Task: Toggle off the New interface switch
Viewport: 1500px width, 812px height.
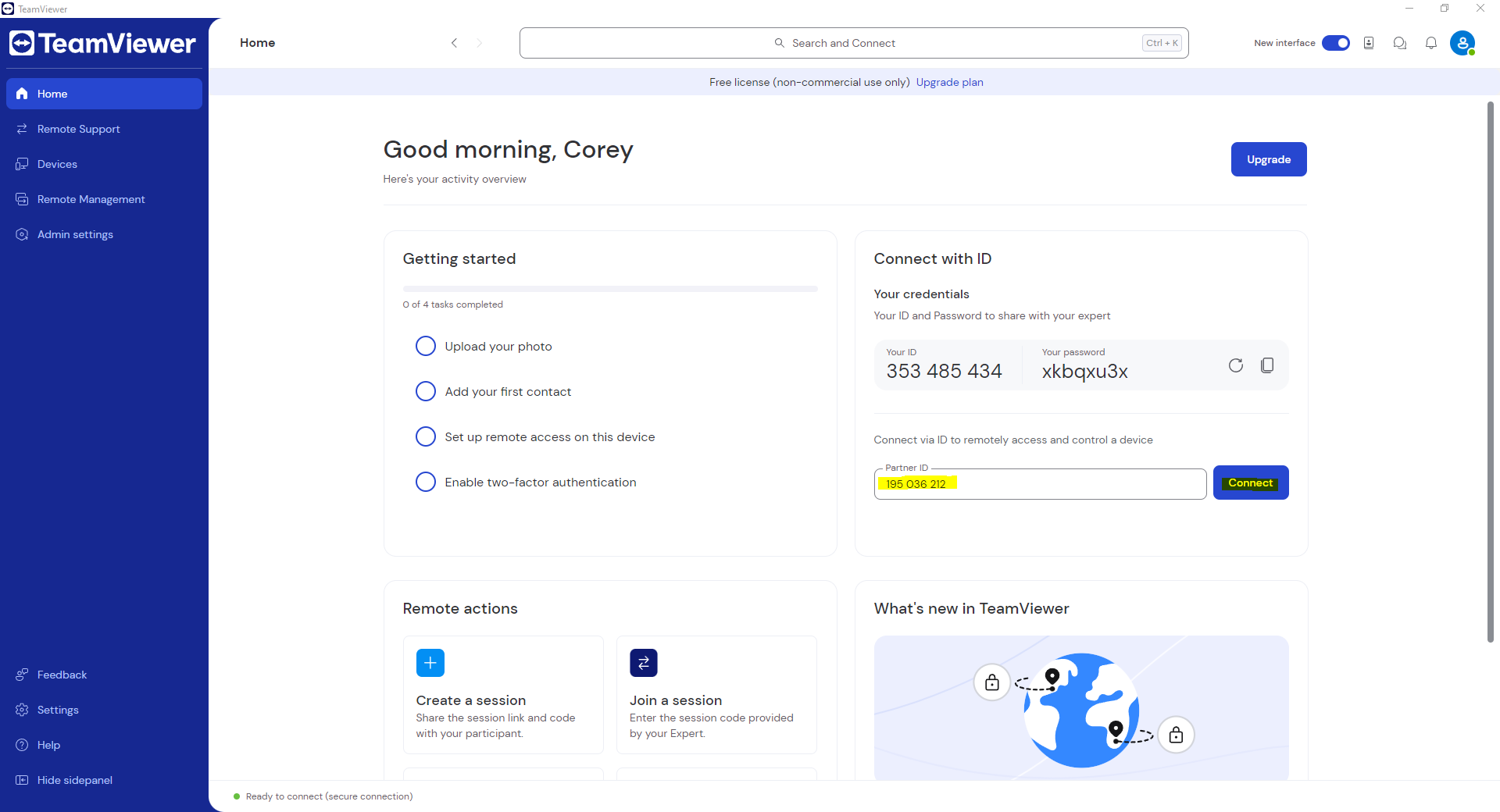Action: tap(1335, 43)
